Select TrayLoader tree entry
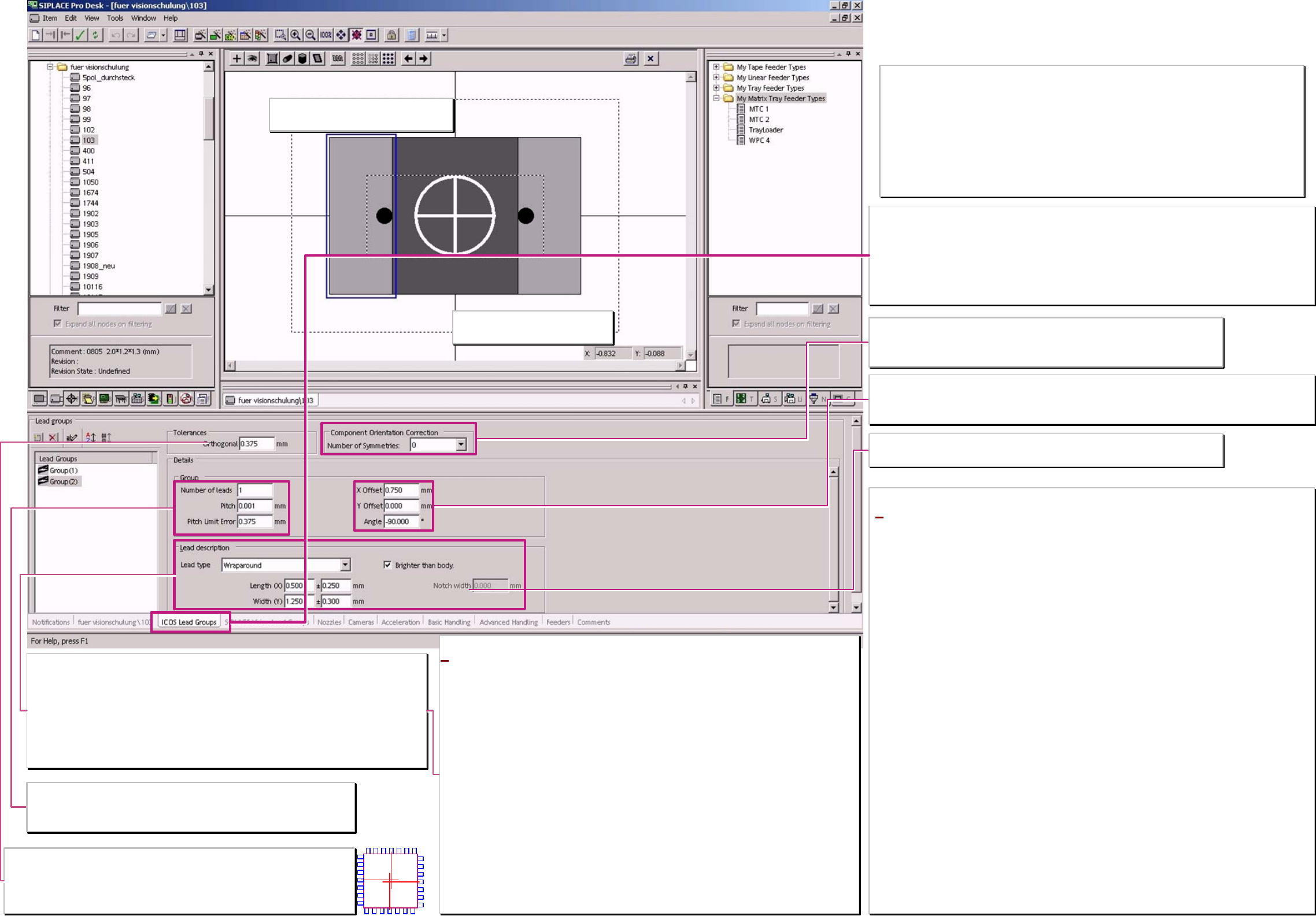Viewport: 1316px width, 916px height. (766, 130)
